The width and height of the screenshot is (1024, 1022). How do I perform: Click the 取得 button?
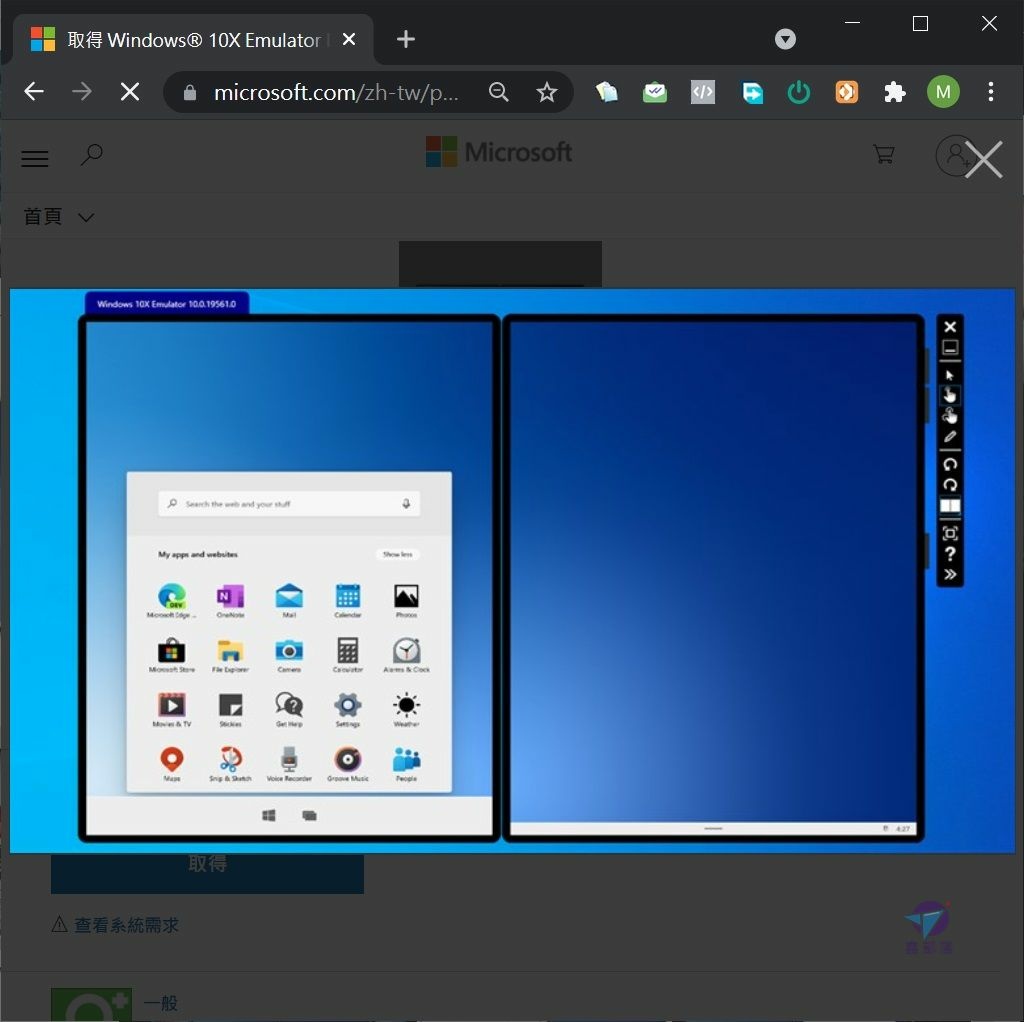coord(208,873)
